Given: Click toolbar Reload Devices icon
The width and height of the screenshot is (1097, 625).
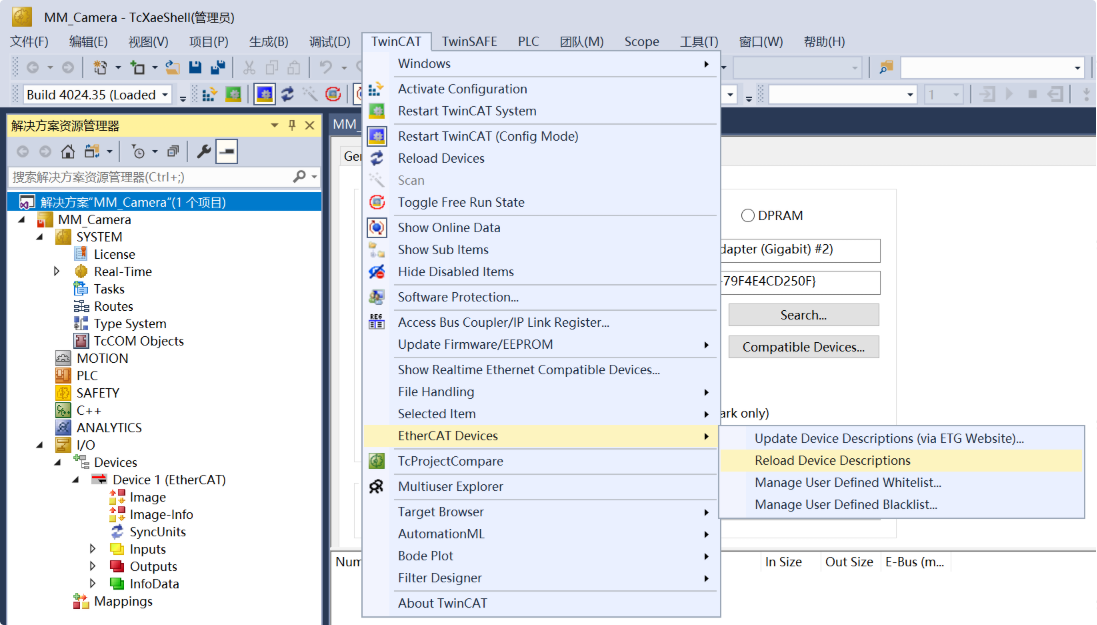Looking at the screenshot, I should [x=287, y=94].
